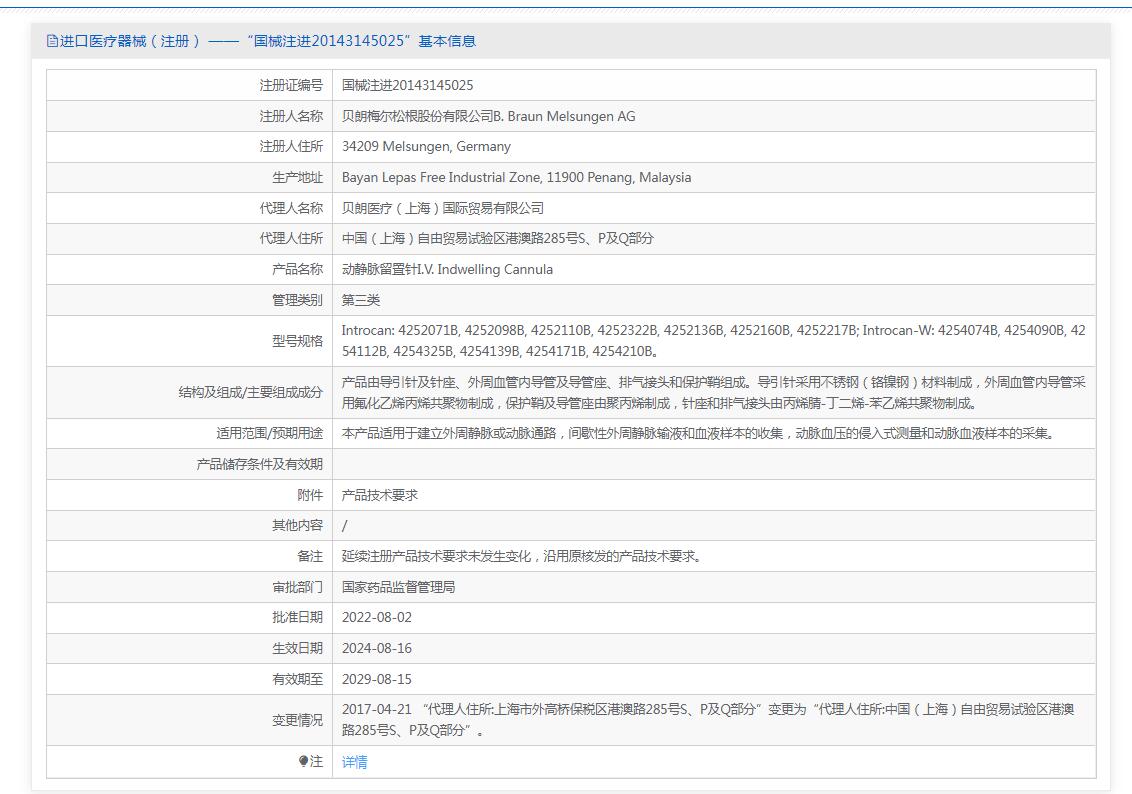This screenshot has width=1132, height=794.
Task: Click the 产品技术要求 attachment entry
Action: (x=380, y=495)
